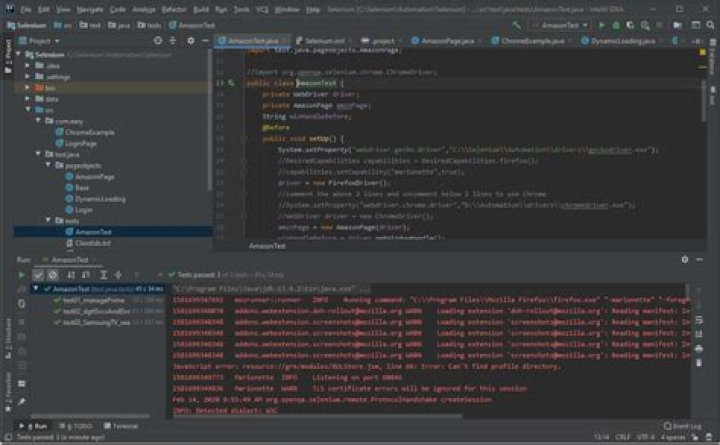Expand the bin folder in project tree
This screenshot has width=720, height=445.
click(28, 87)
